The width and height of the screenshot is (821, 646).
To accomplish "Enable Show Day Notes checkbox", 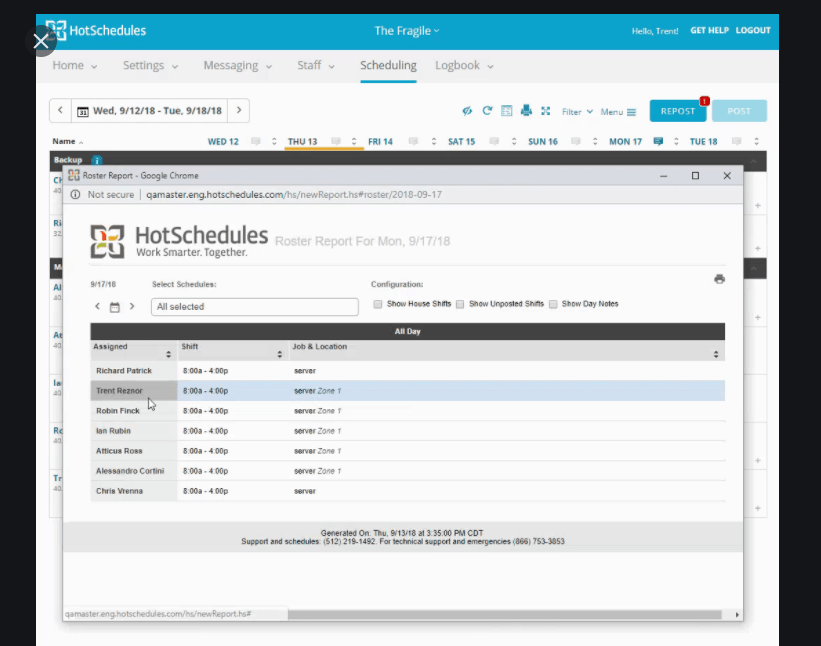I will 553,304.
